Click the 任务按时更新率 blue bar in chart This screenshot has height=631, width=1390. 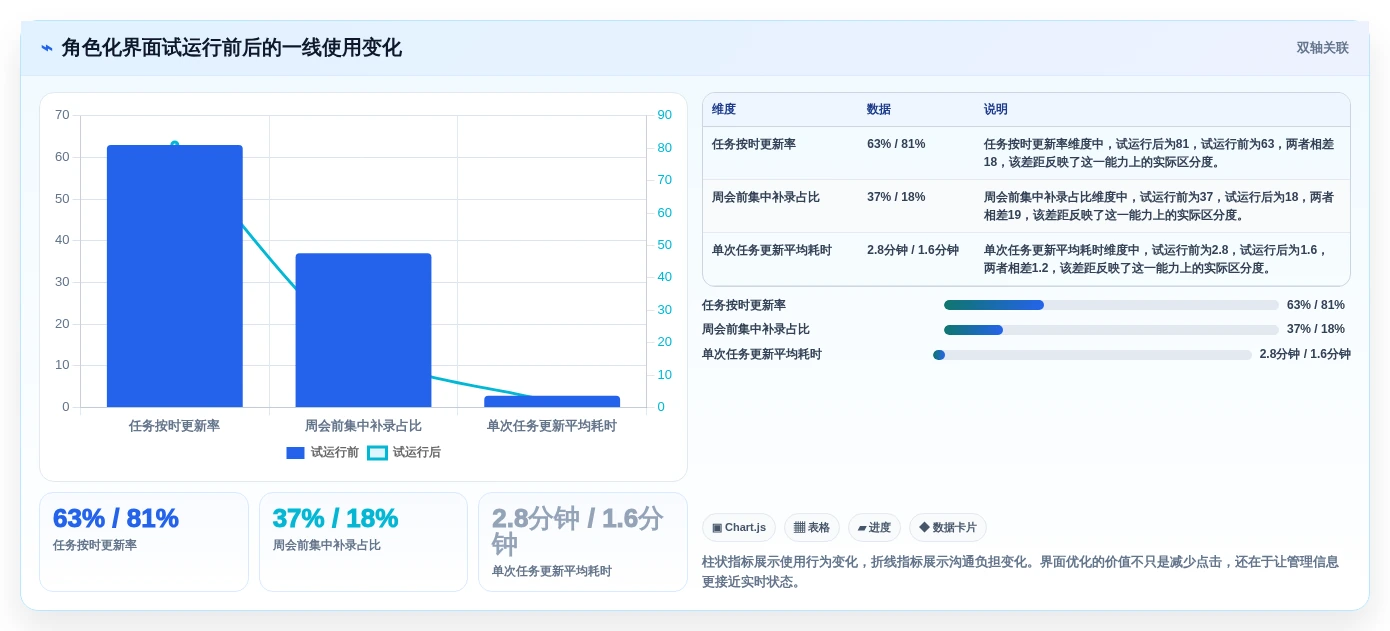click(x=175, y=276)
